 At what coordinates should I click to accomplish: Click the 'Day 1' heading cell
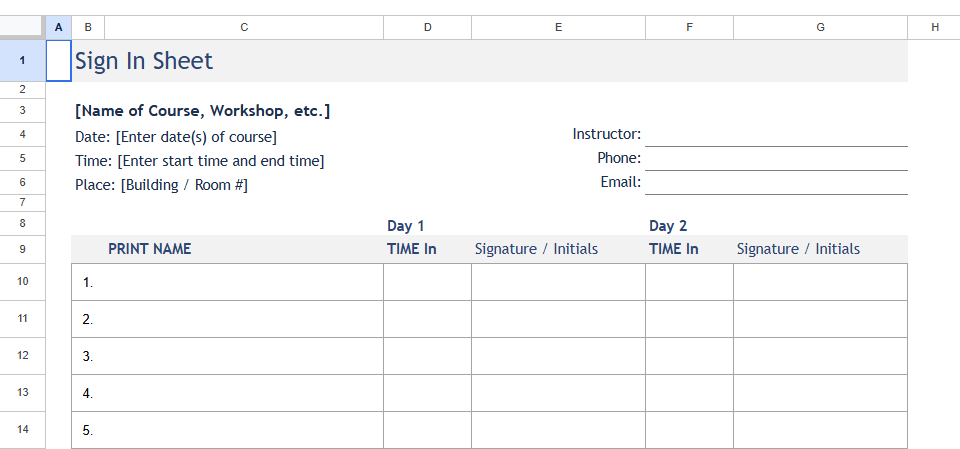tap(406, 226)
